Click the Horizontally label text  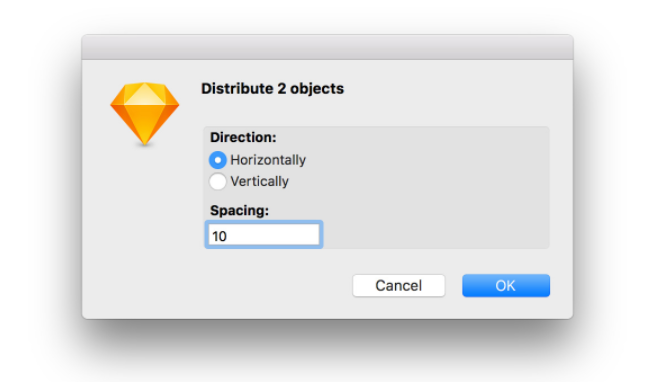point(268,160)
